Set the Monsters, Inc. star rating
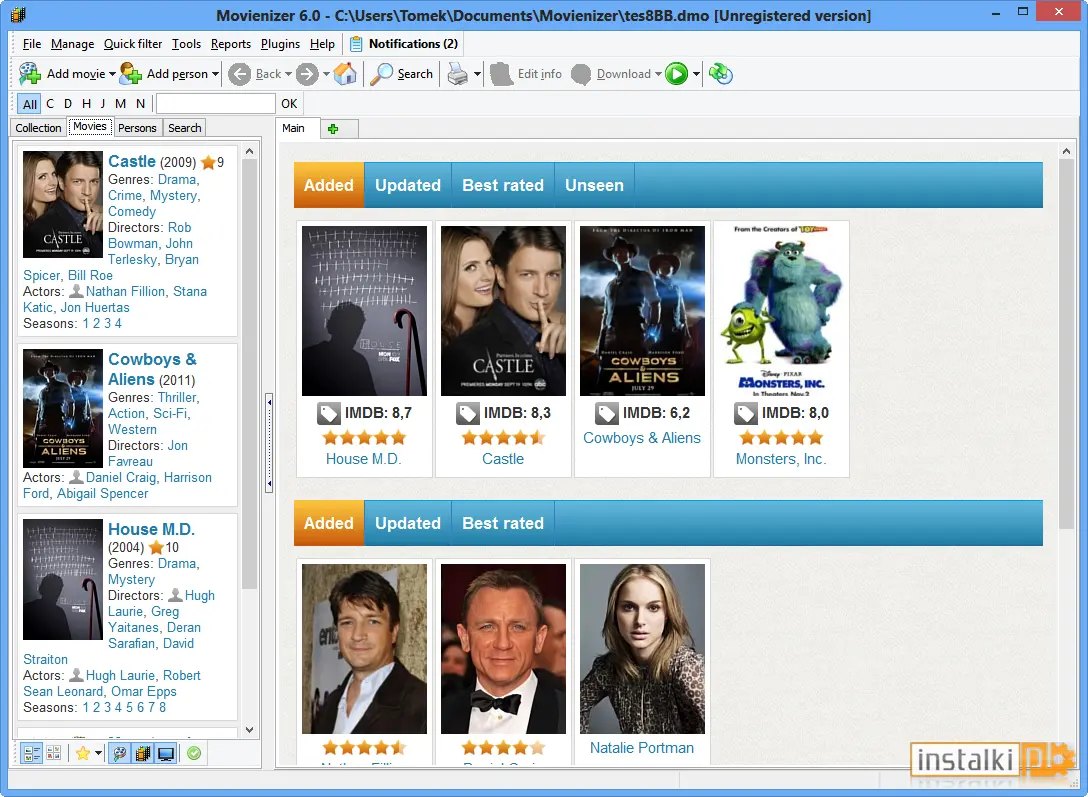 pyautogui.click(x=781, y=438)
